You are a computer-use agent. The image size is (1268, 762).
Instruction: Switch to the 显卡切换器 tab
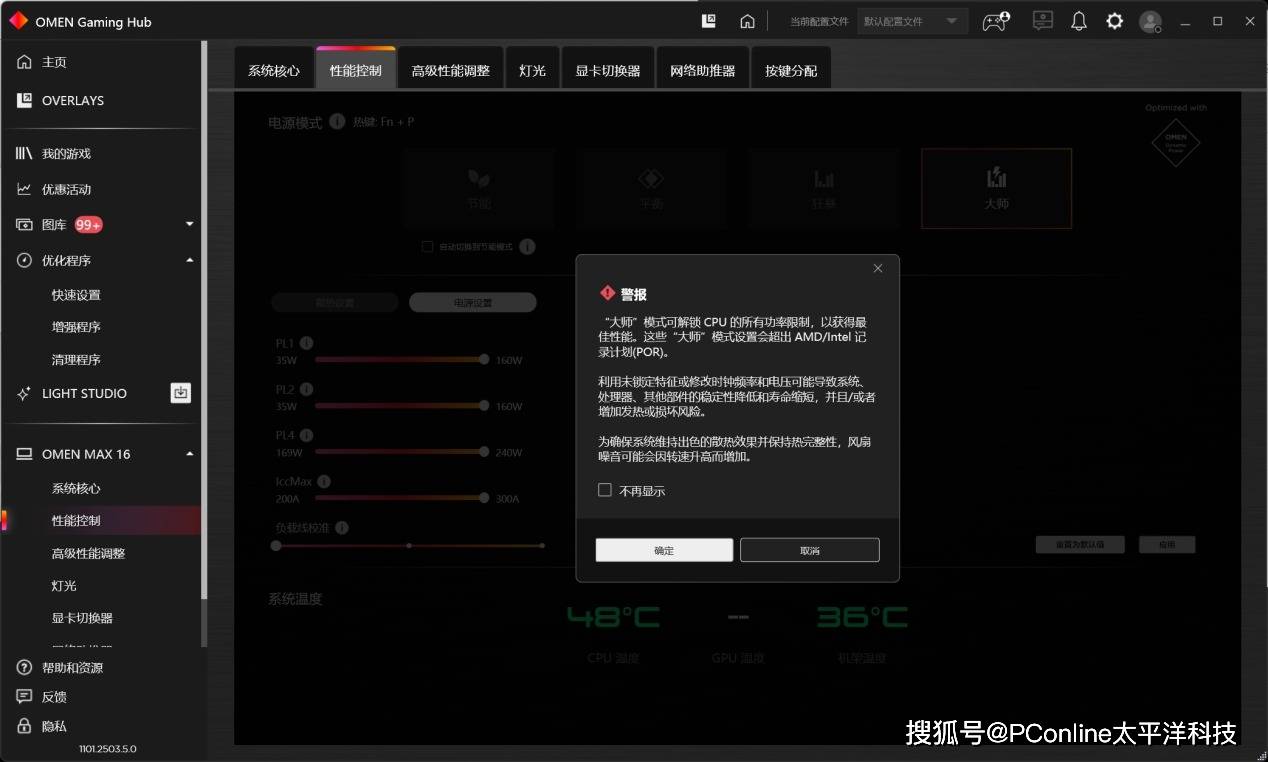(608, 69)
